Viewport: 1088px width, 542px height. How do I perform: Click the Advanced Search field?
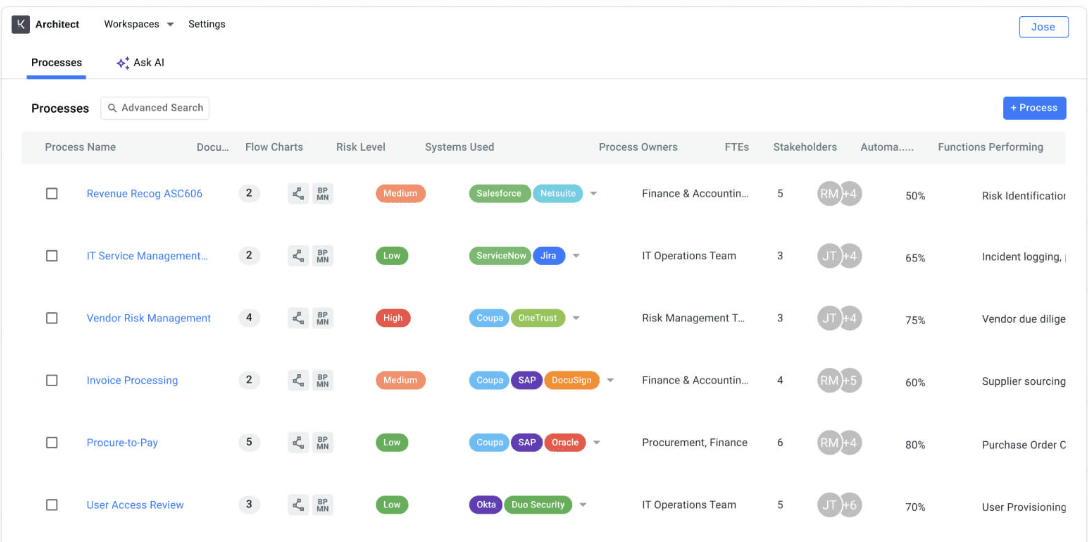[x=155, y=108]
